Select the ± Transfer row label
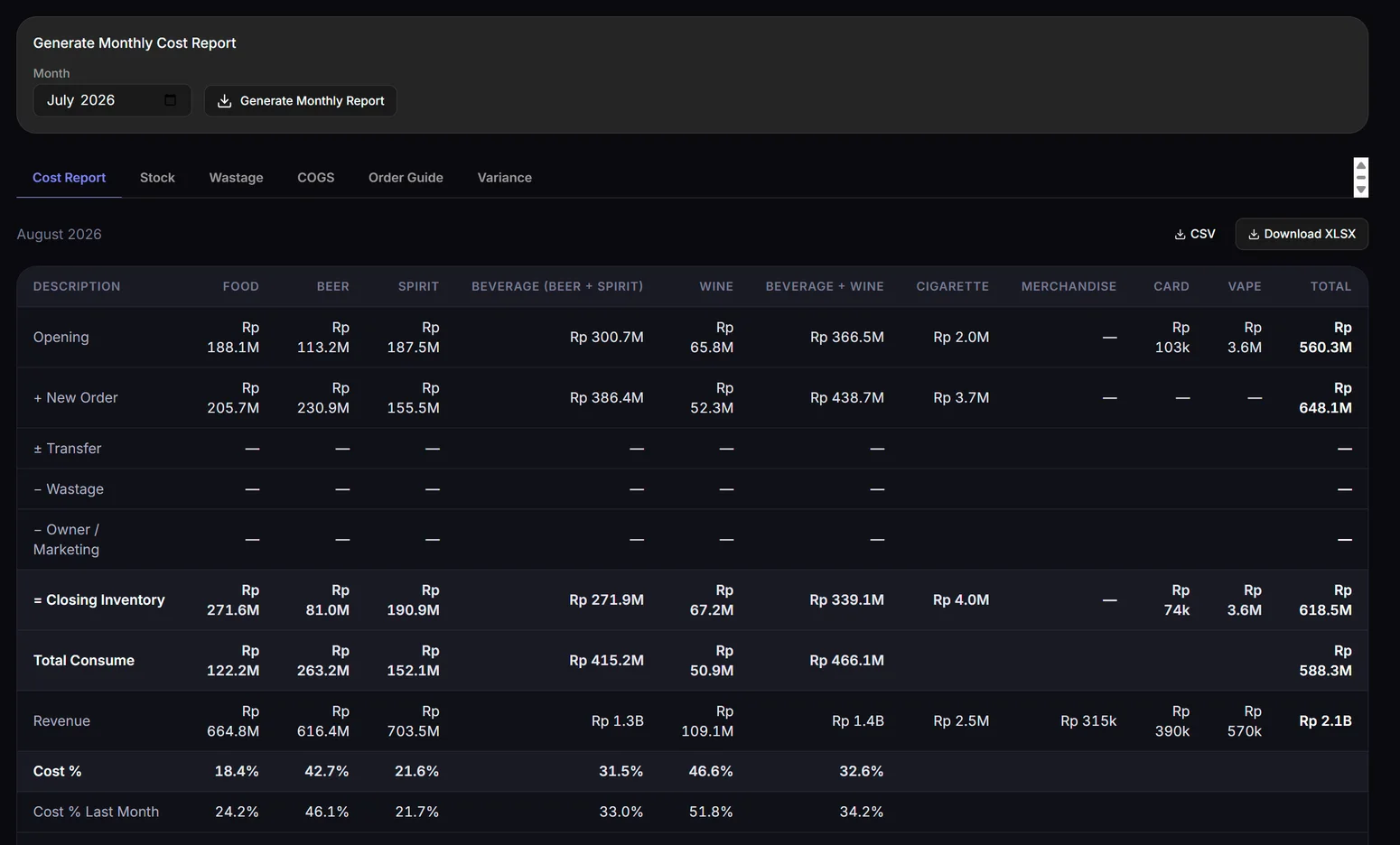1400x845 pixels. click(68, 448)
